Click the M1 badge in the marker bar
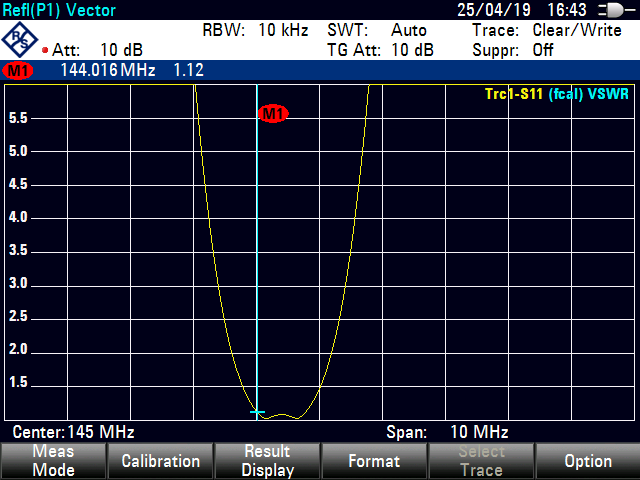 18,70
